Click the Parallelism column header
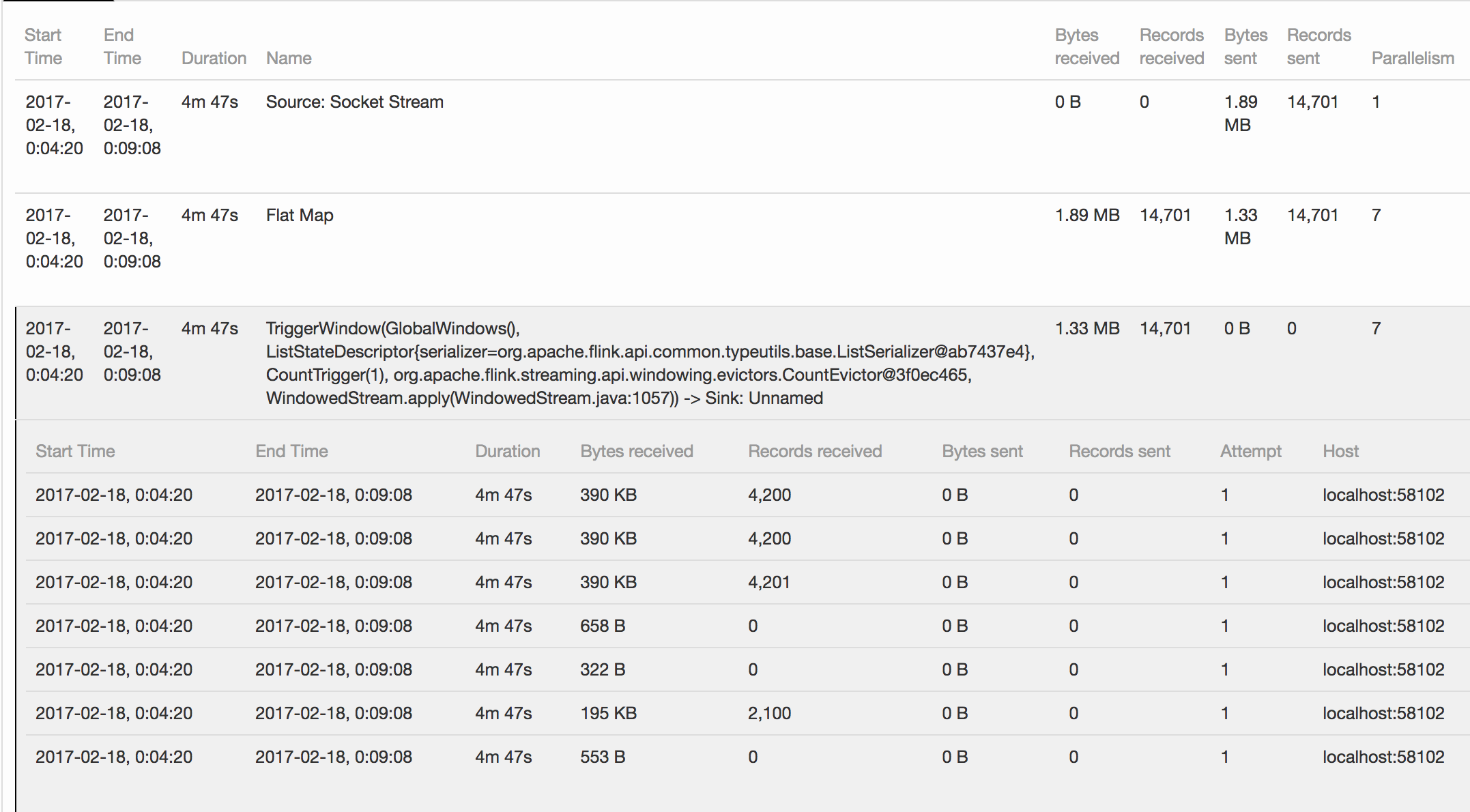The width and height of the screenshot is (1470, 812). tap(1412, 59)
